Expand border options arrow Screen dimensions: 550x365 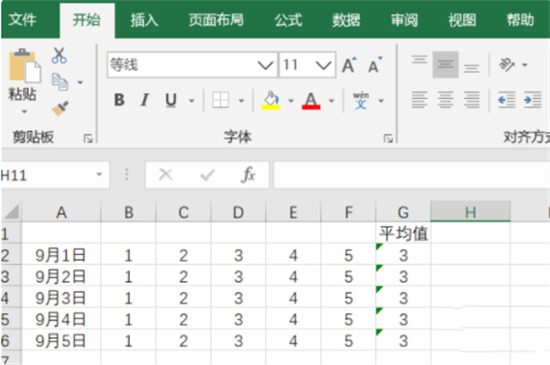pos(241,101)
